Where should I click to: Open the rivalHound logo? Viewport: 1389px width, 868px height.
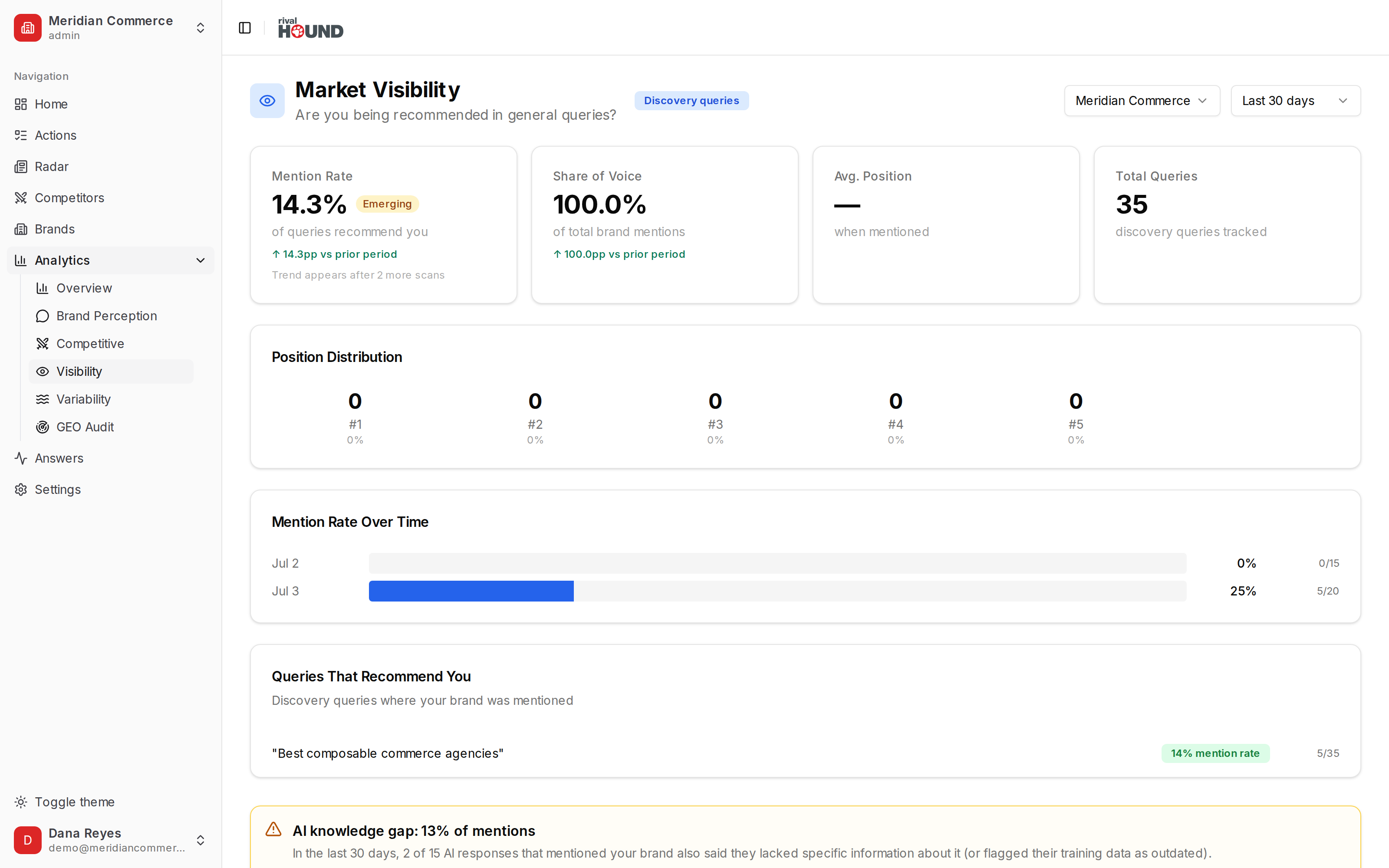click(x=310, y=27)
